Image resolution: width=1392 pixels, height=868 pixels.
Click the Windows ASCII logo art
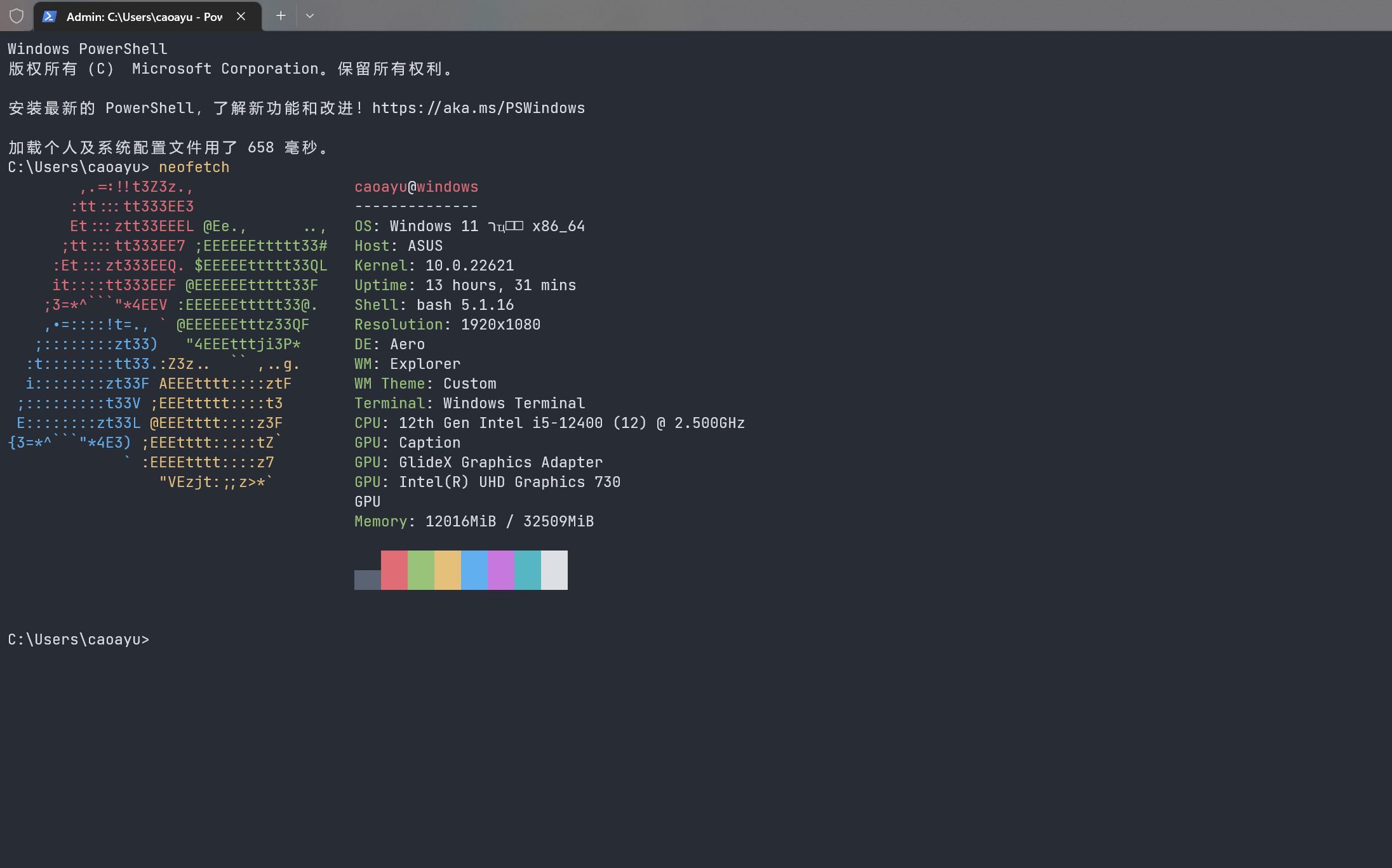click(x=168, y=335)
